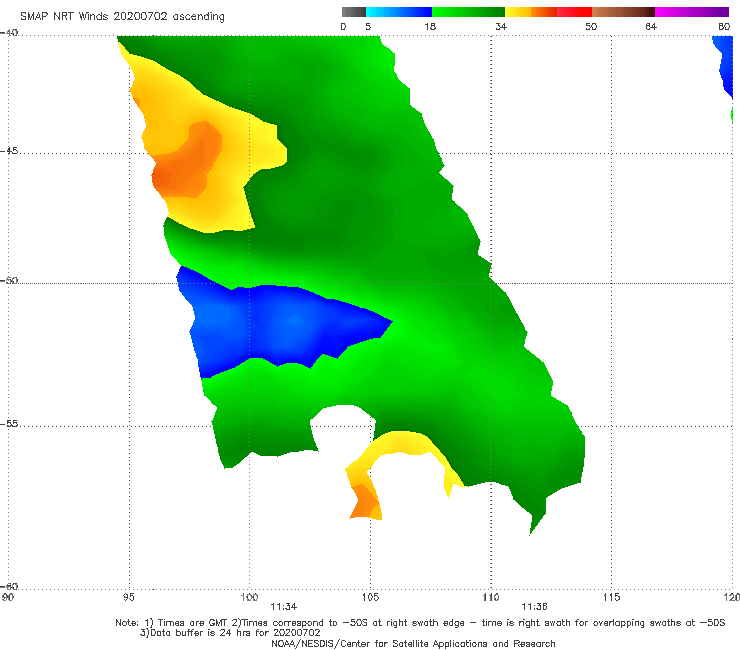The image size is (740, 650).
Task: Click the blue low-wind region near 51S
Action: (283, 323)
